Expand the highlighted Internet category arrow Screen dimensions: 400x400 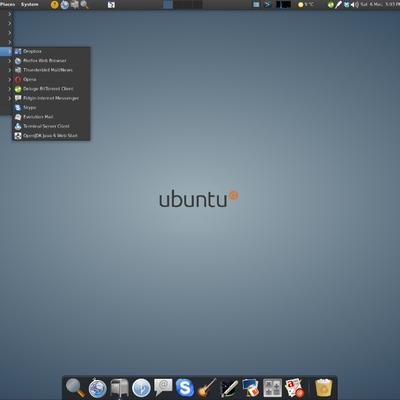10,51
